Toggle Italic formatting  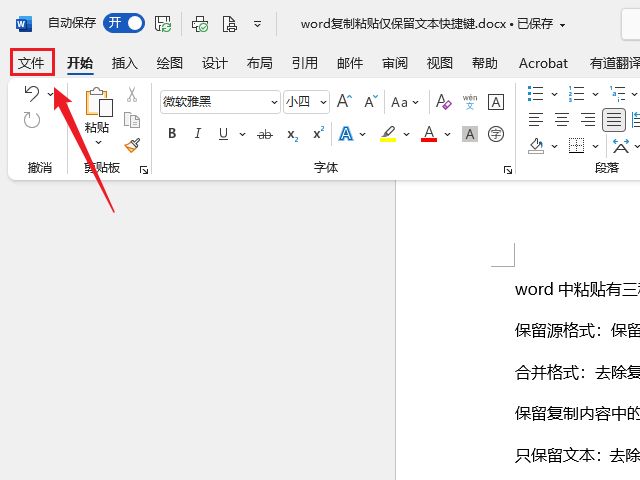[x=198, y=133]
